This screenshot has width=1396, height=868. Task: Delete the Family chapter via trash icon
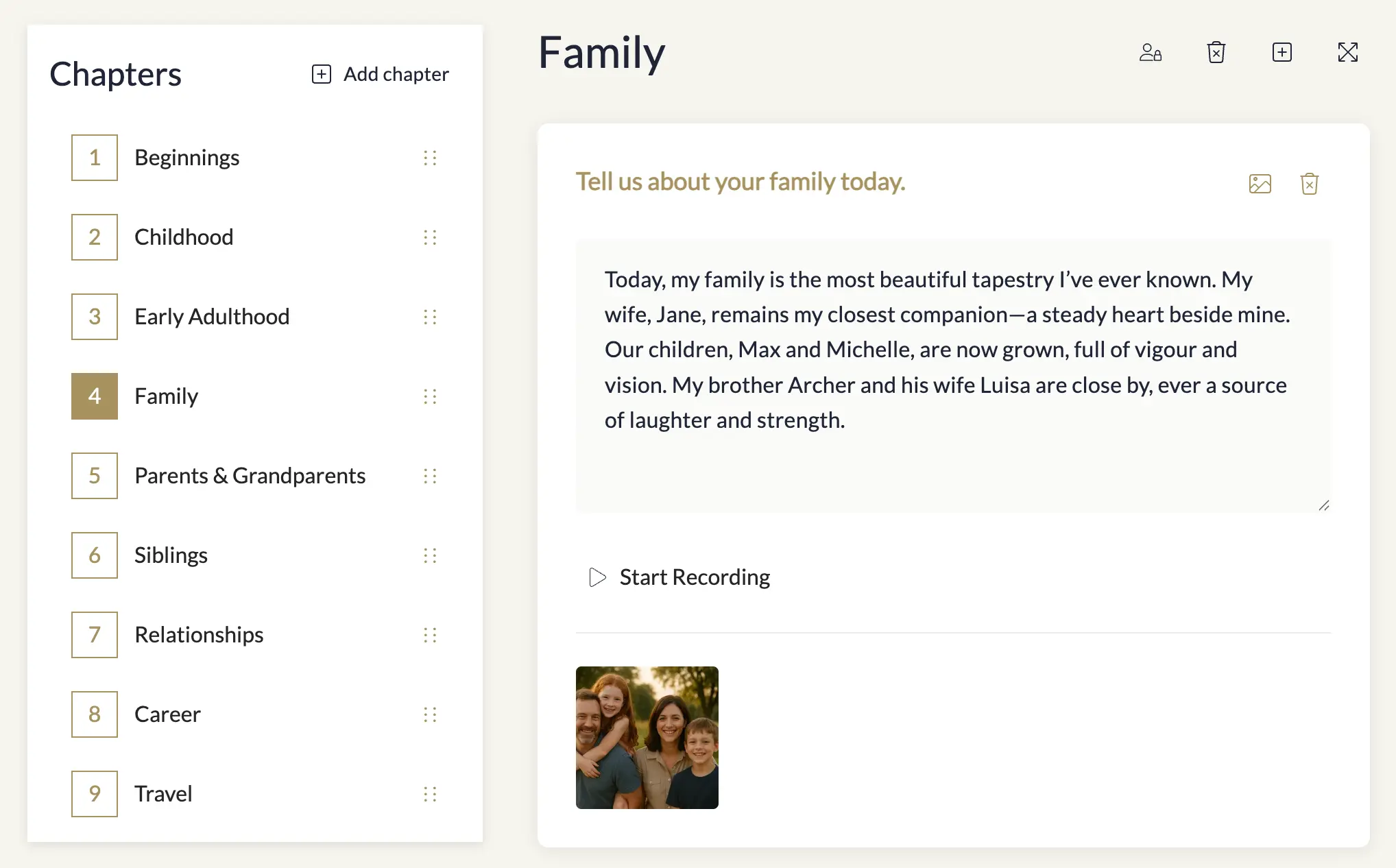pyautogui.click(x=1216, y=53)
